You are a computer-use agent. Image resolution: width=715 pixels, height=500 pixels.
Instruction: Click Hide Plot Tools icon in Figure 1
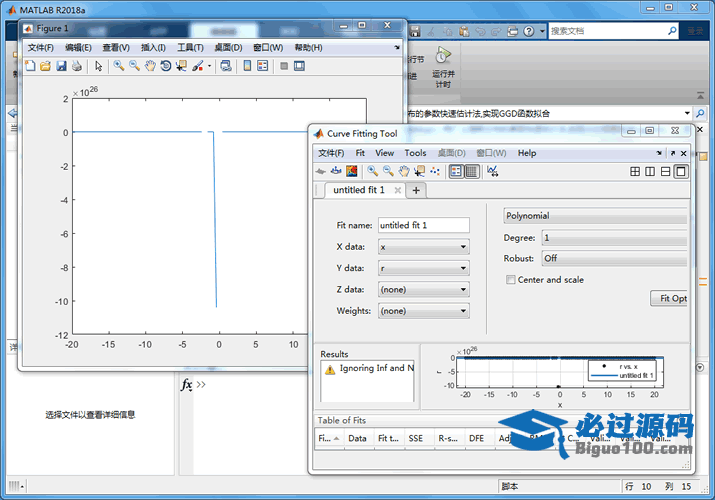pyautogui.click(x=284, y=66)
